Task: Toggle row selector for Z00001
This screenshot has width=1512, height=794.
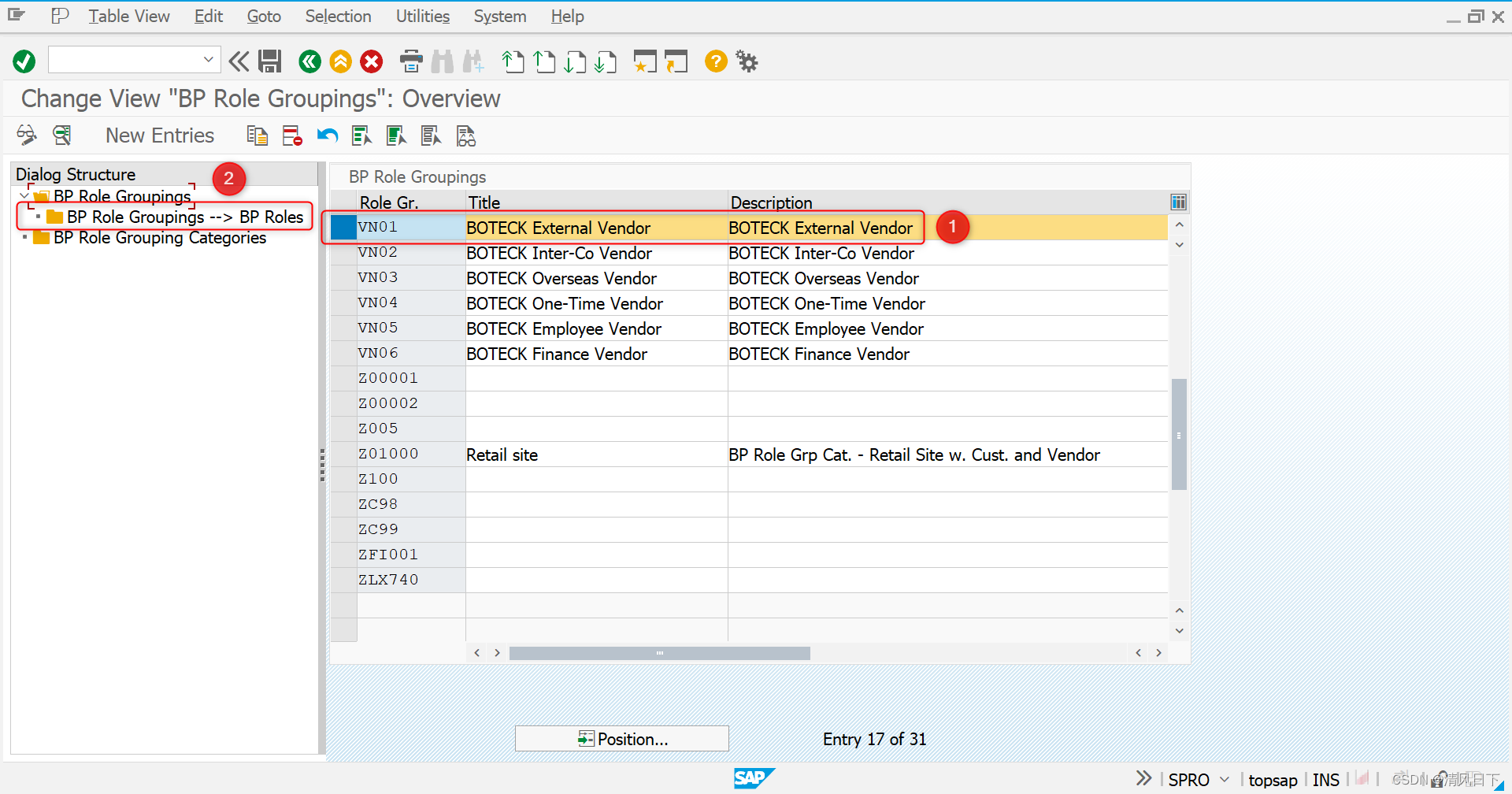Action: [343, 378]
